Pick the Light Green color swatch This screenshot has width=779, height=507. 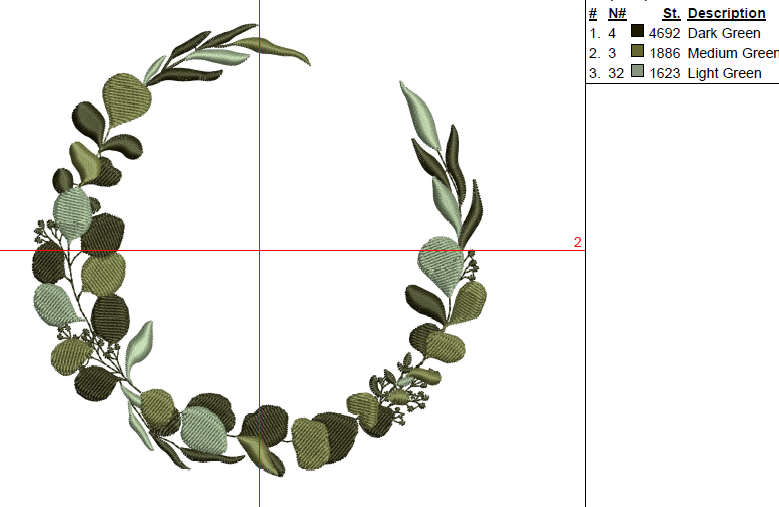tap(637, 73)
